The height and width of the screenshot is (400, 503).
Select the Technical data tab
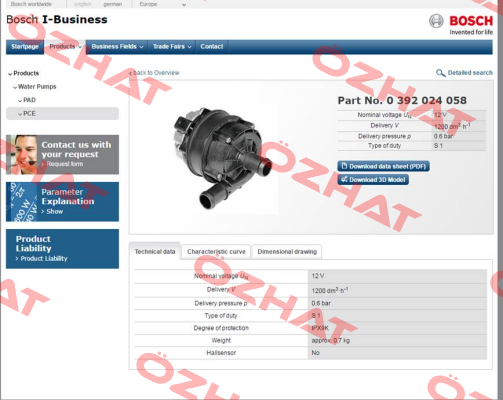click(x=155, y=252)
